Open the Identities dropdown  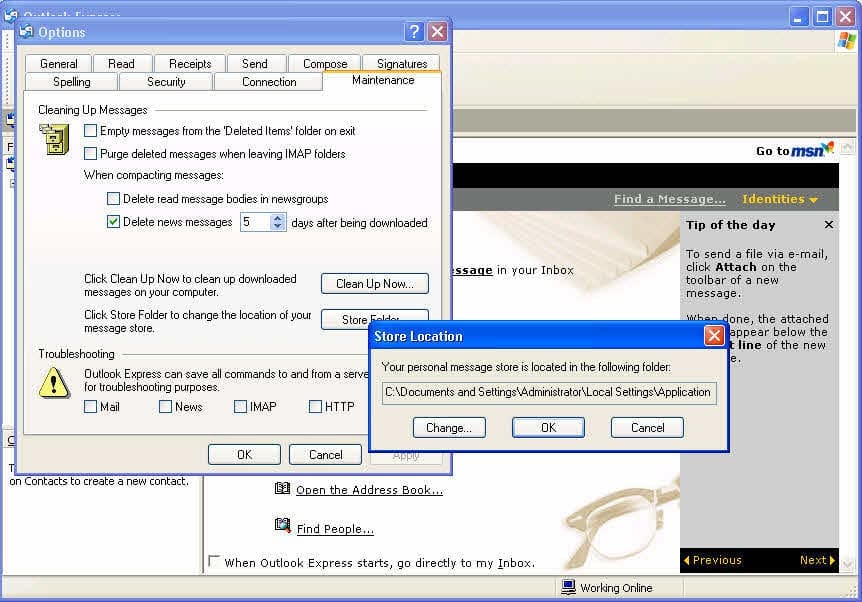[780, 199]
